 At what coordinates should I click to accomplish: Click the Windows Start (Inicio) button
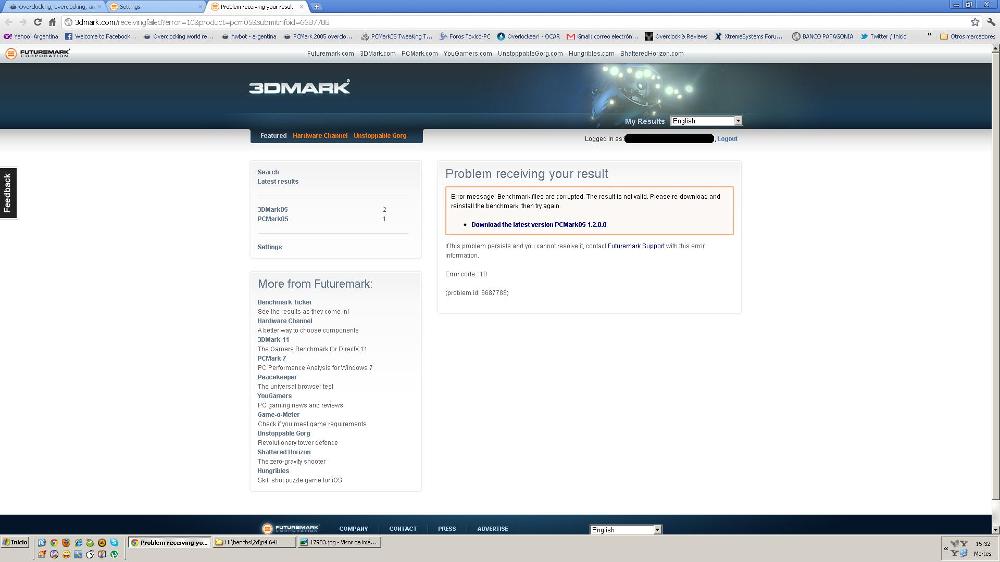coord(15,542)
